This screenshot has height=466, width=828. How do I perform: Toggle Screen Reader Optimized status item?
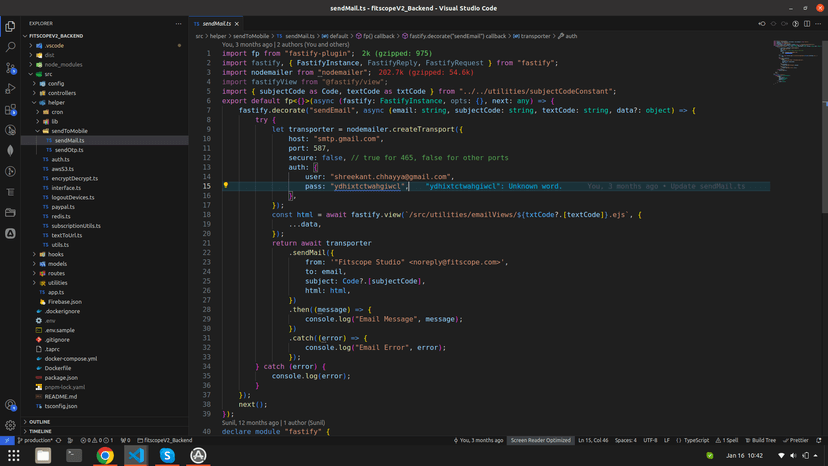tap(540, 440)
